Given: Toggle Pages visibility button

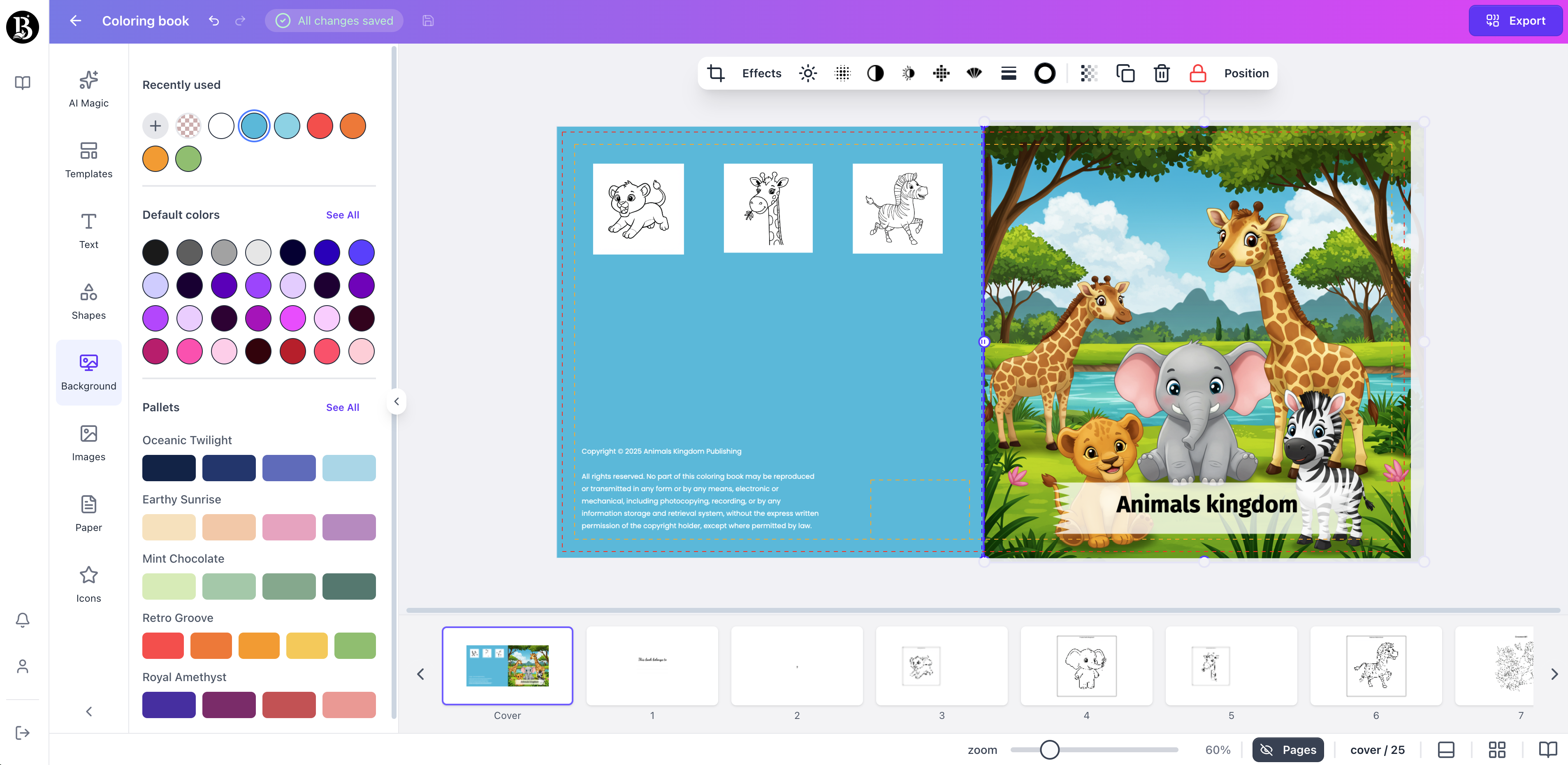Looking at the screenshot, I should coord(1288,749).
